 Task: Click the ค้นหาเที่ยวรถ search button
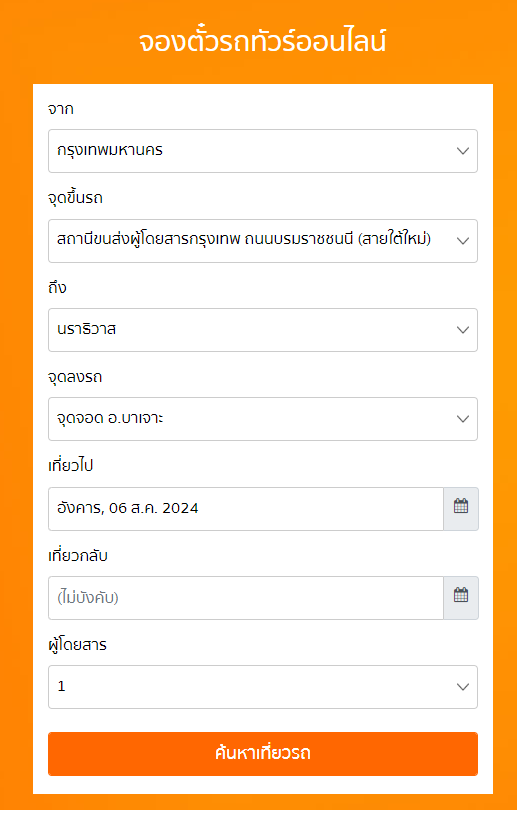click(263, 754)
